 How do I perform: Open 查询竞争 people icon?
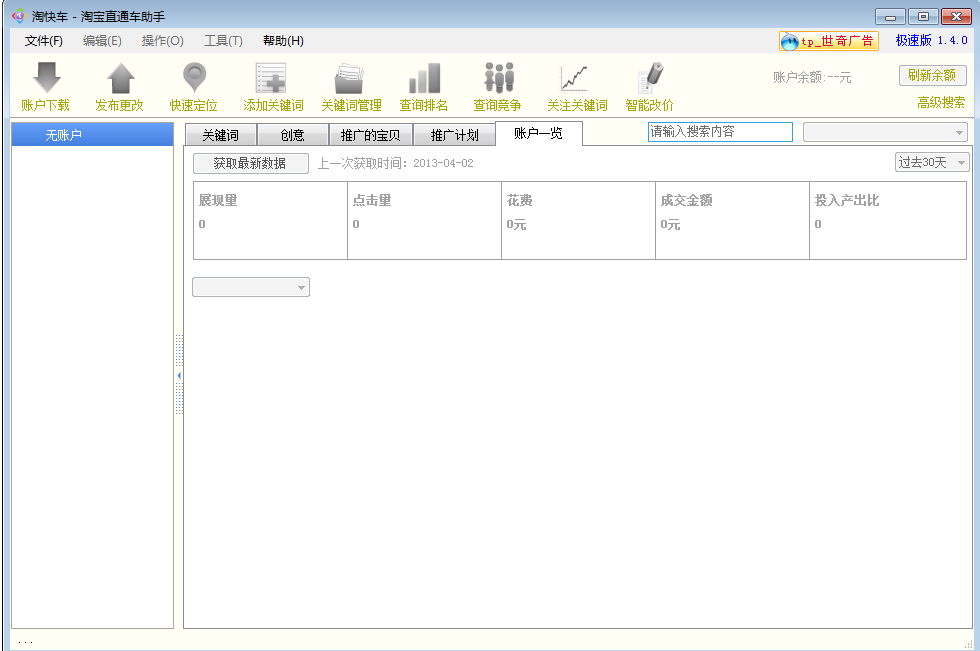pos(498,78)
